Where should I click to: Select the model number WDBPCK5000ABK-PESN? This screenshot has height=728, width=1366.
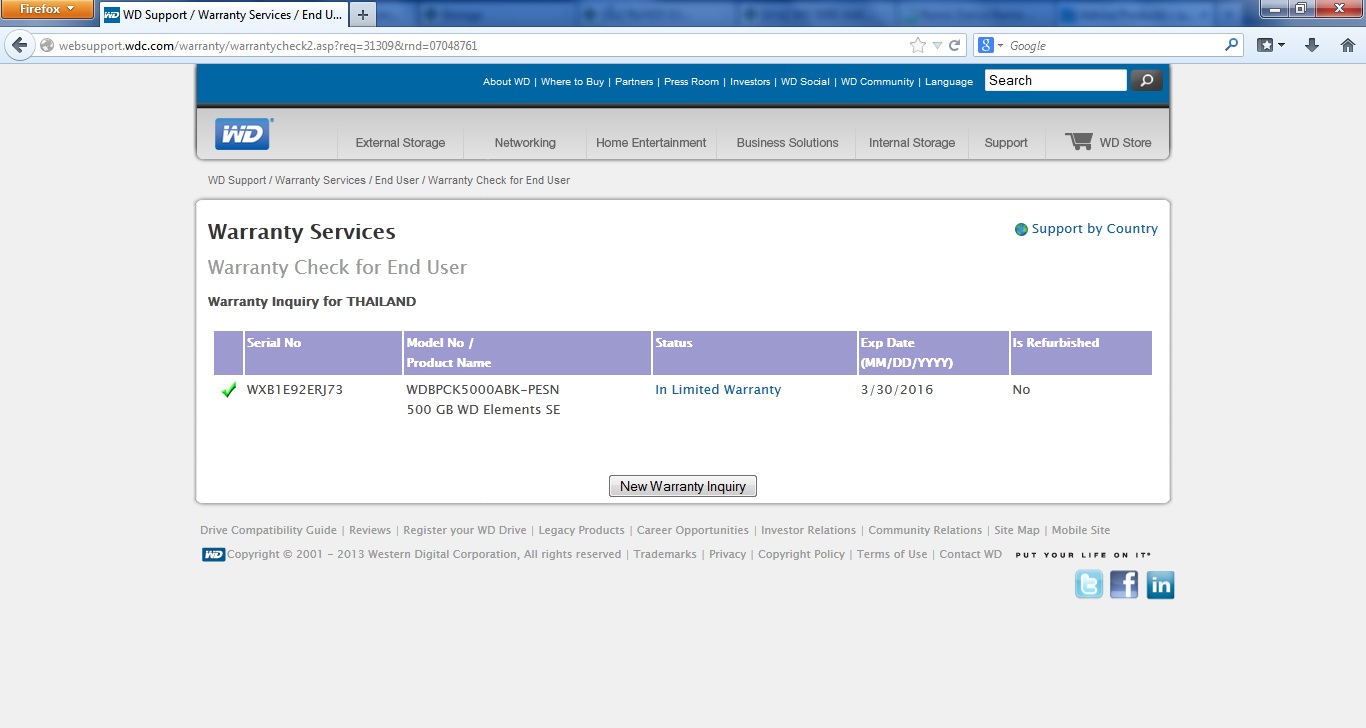click(x=483, y=390)
